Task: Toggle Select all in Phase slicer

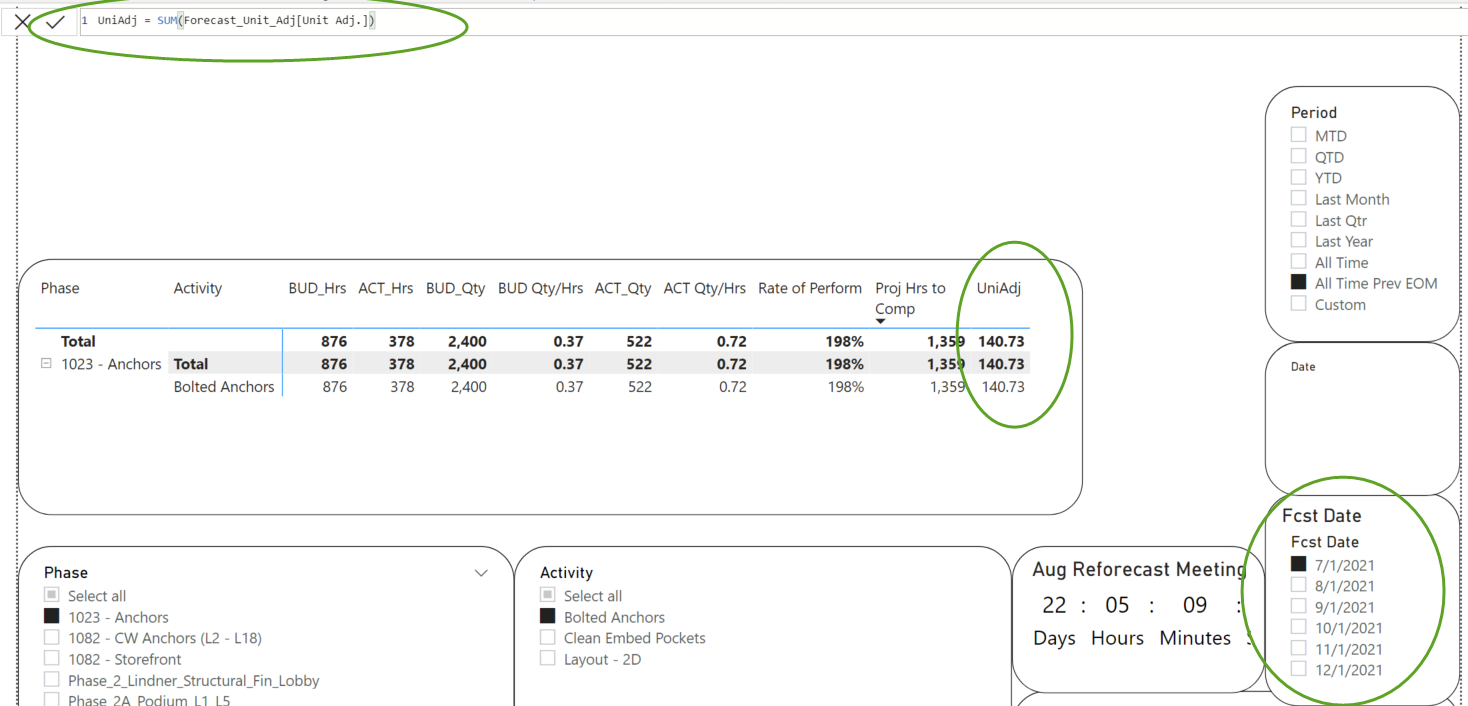Action: coord(51,595)
